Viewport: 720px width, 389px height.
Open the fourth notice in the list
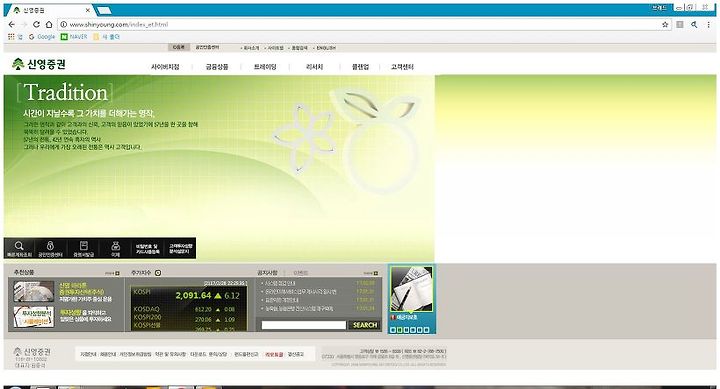[x=298, y=309]
